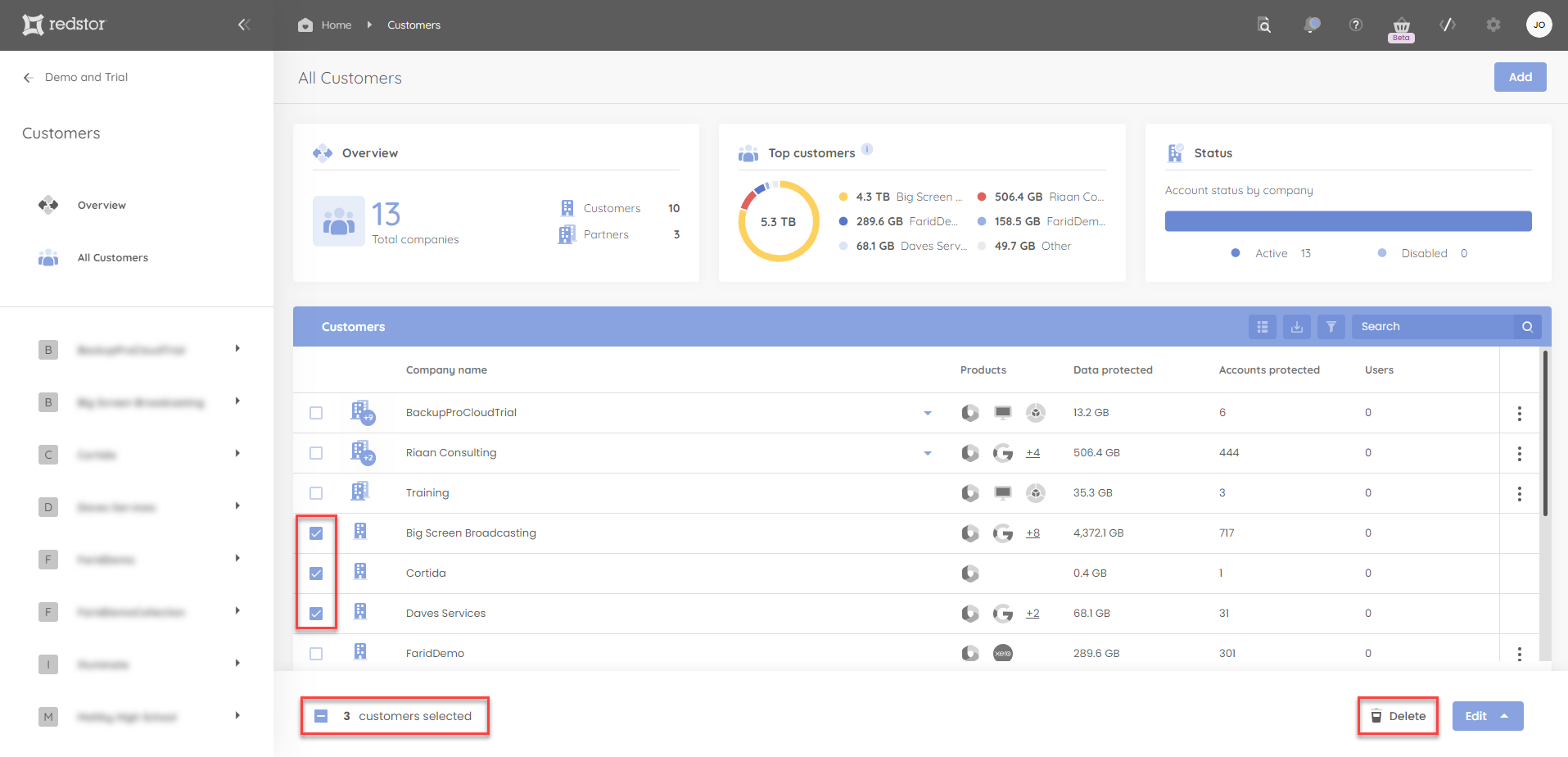Image resolution: width=1568 pixels, height=757 pixels.
Task: Open Overview in the sidebar
Action: click(x=102, y=205)
